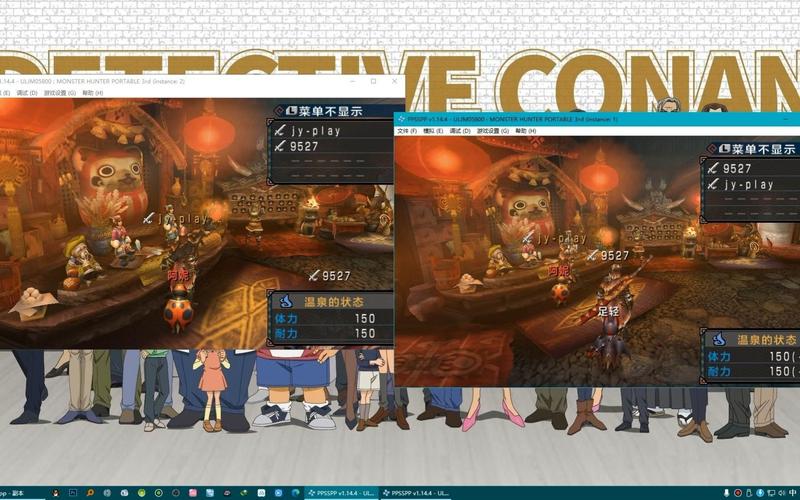
Task: Click 温泉的状态 panel title in Instance 1
Action: coord(766,340)
